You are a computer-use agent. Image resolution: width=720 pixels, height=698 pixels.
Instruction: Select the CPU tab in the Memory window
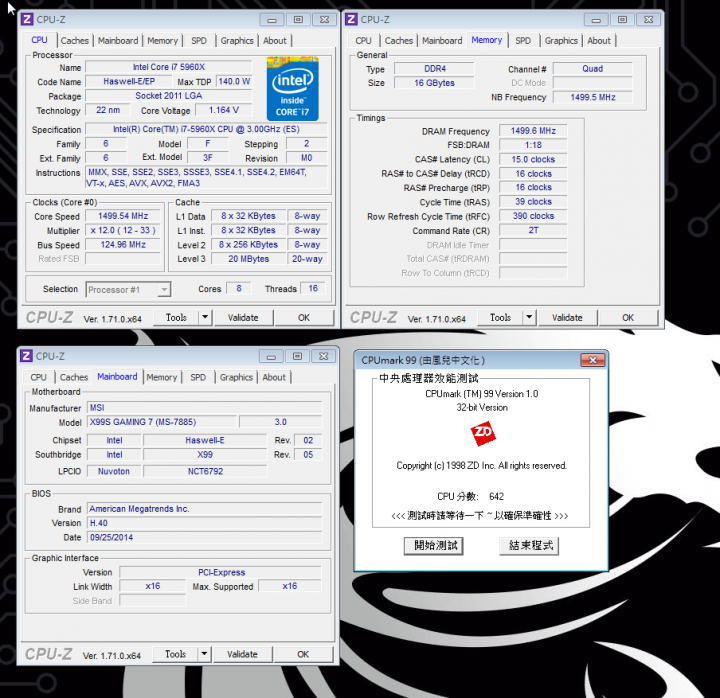click(x=363, y=41)
